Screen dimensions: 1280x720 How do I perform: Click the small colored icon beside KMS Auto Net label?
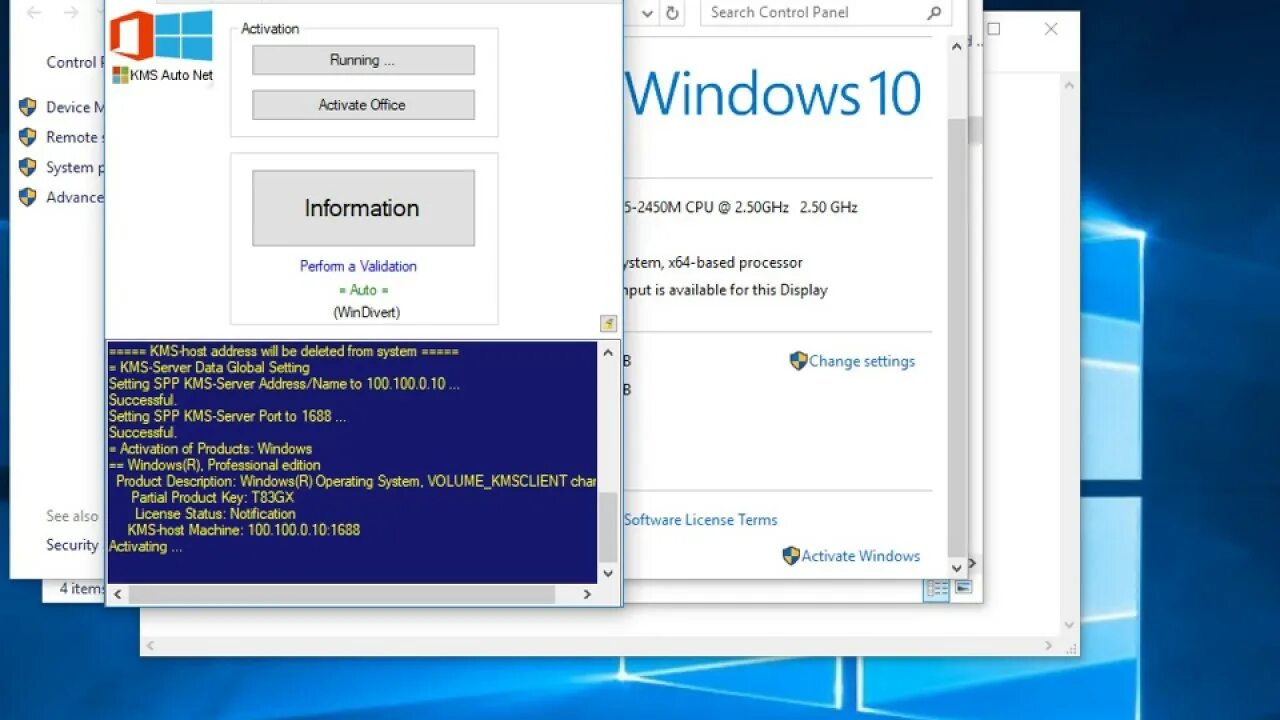120,75
